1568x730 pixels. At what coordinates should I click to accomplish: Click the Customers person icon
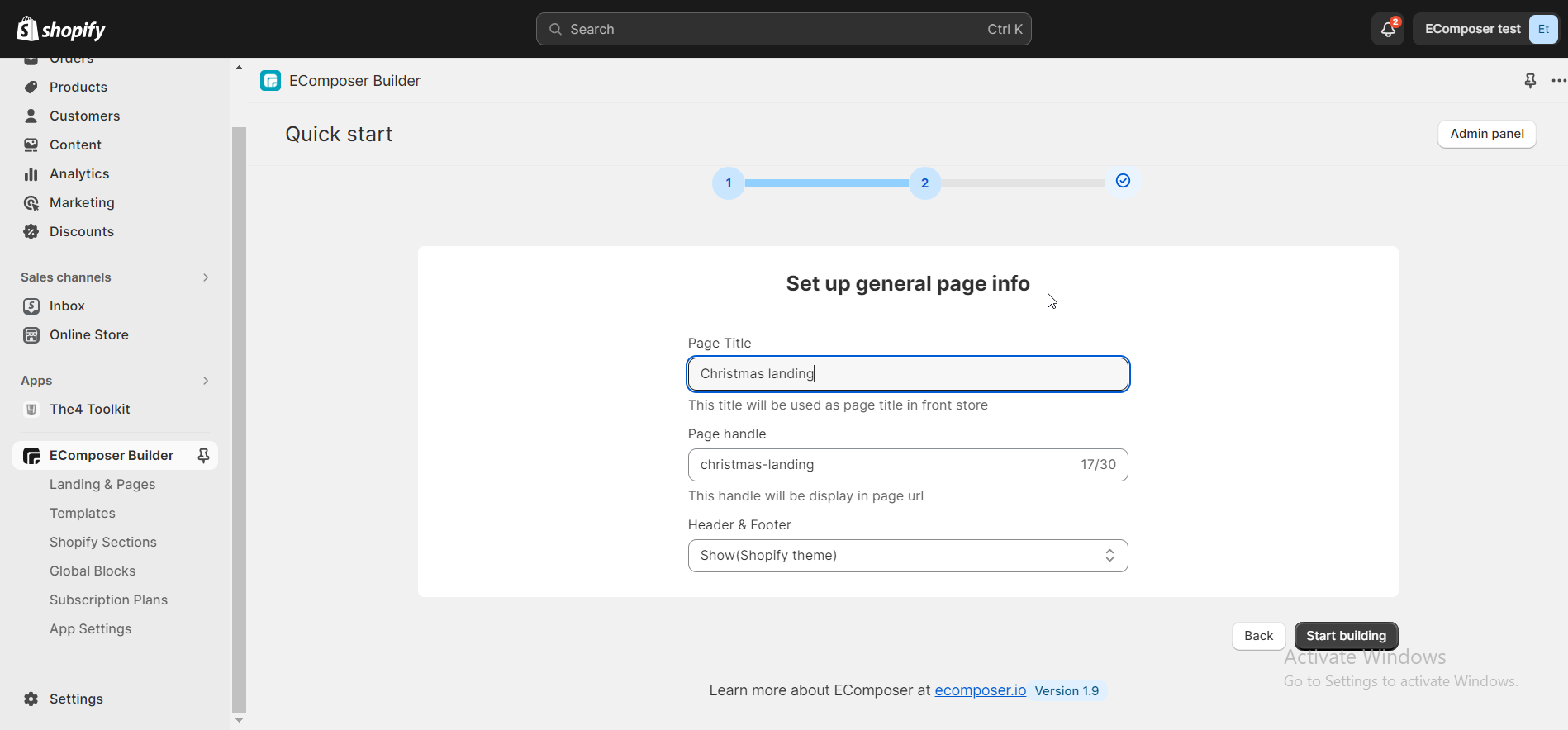tap(31, 116)
